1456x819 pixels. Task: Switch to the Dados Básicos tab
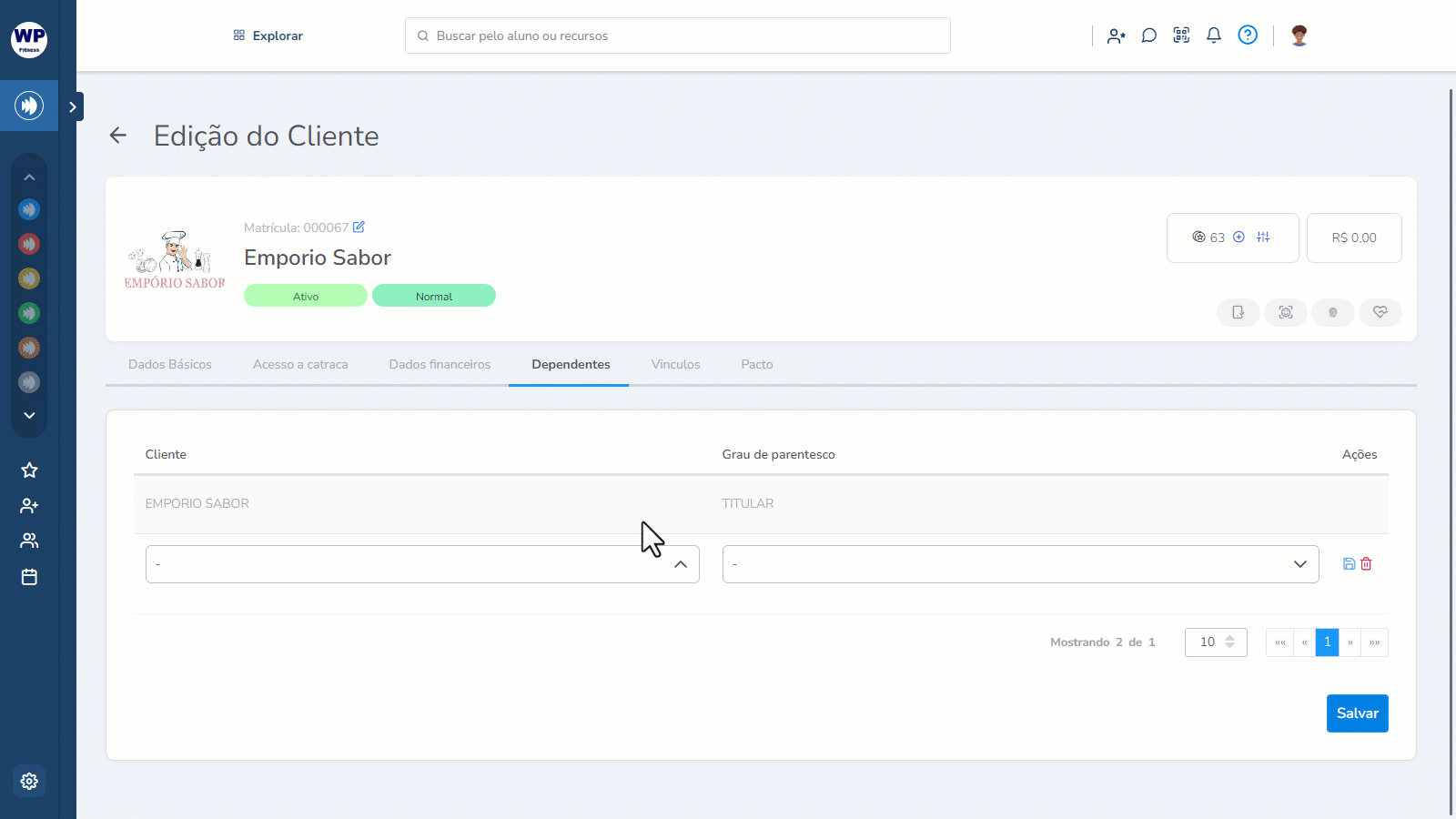coord(170,364)
